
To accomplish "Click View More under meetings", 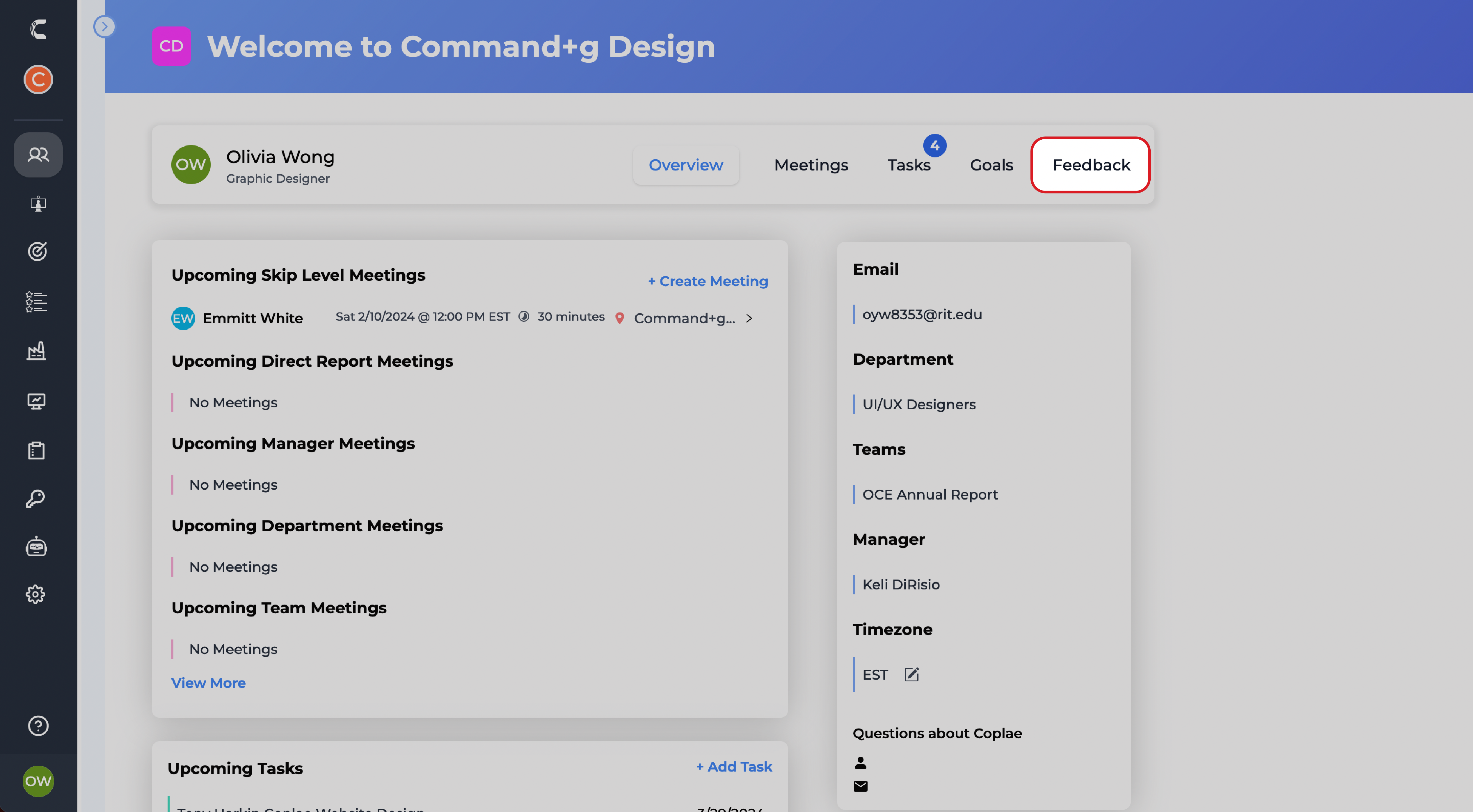I will coord(208,683).
